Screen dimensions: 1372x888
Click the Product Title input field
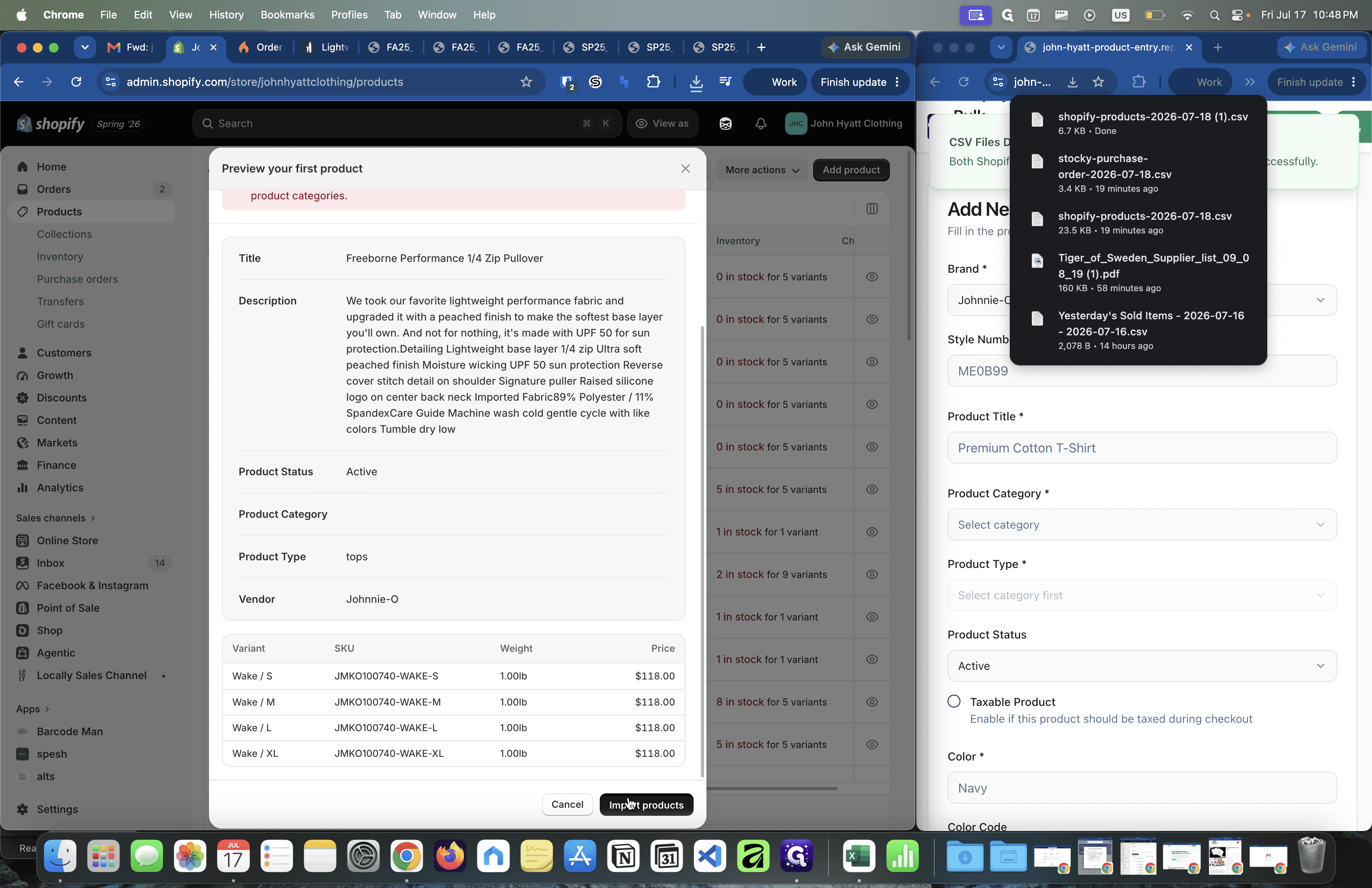(1141, 448)
